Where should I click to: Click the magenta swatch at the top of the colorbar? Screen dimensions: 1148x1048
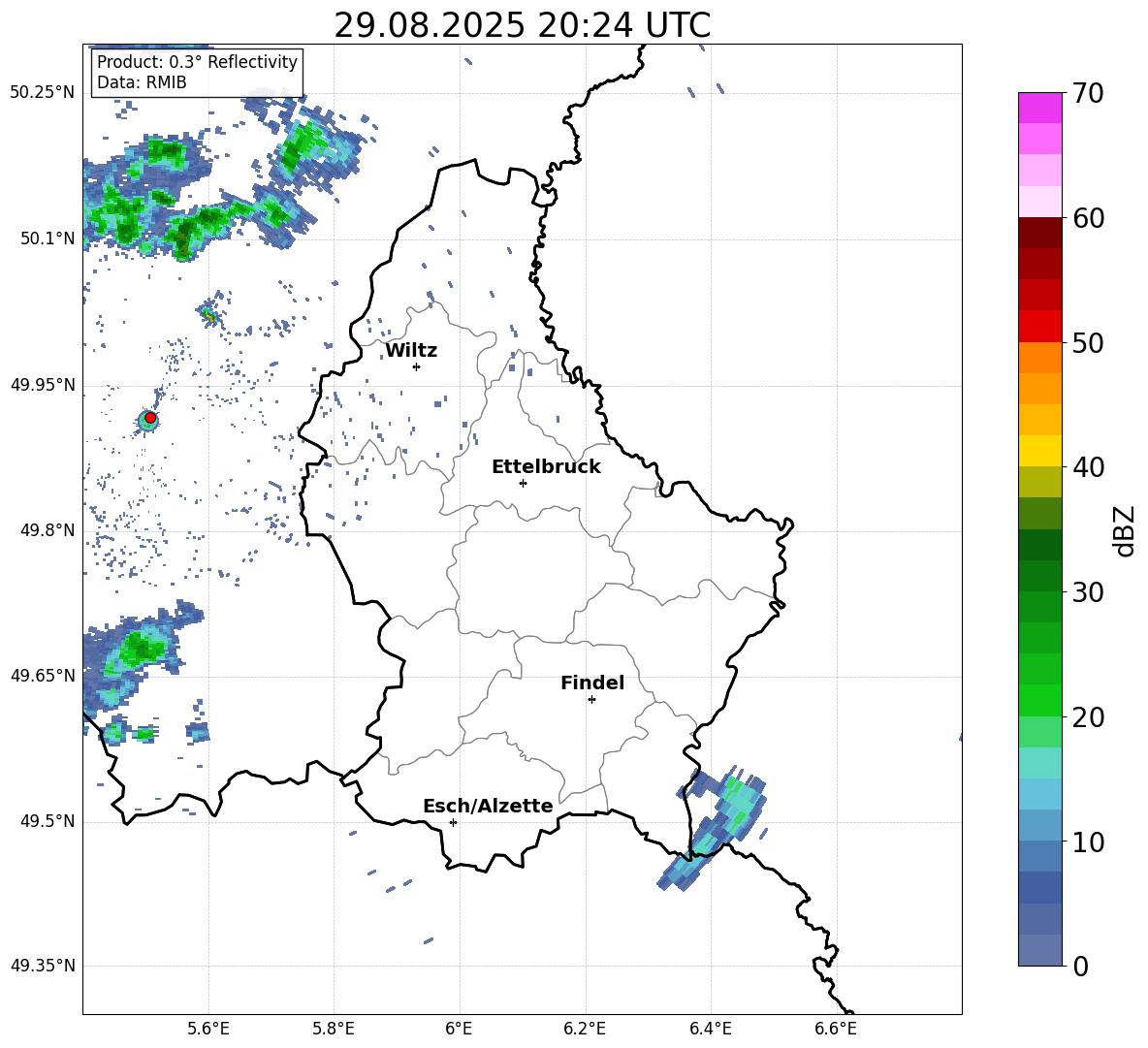tap(1039, 108)
